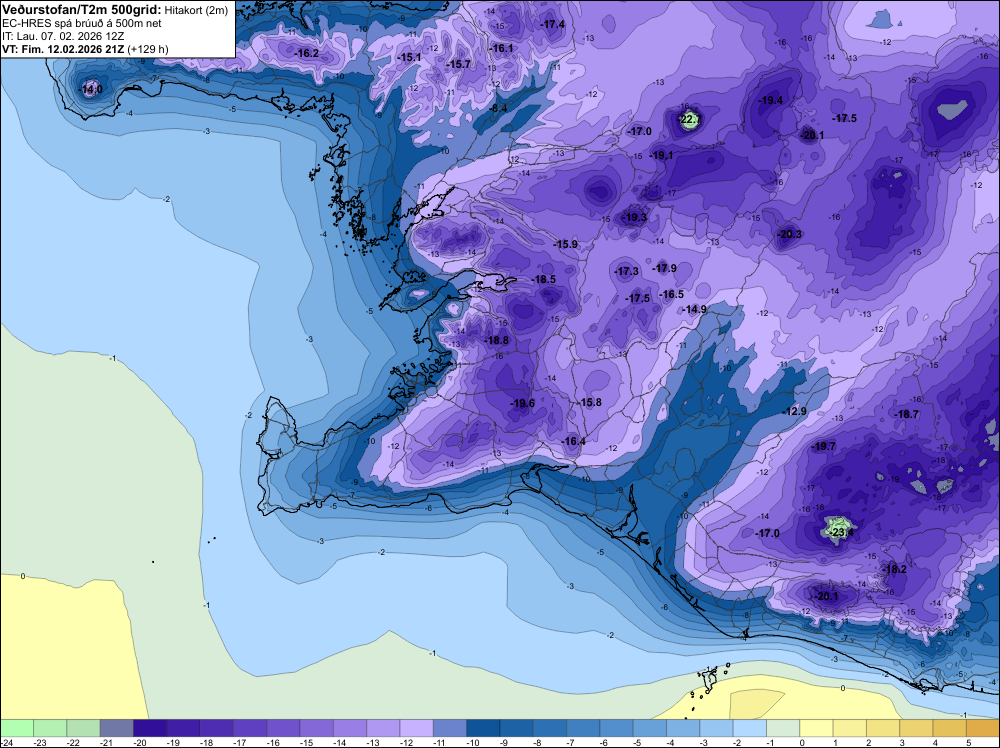Screen dimensions: 1000x748
Task: Click the valid time "VT: Fim. 12.02.2026 21Z"
Action: (x=63, y=49)
